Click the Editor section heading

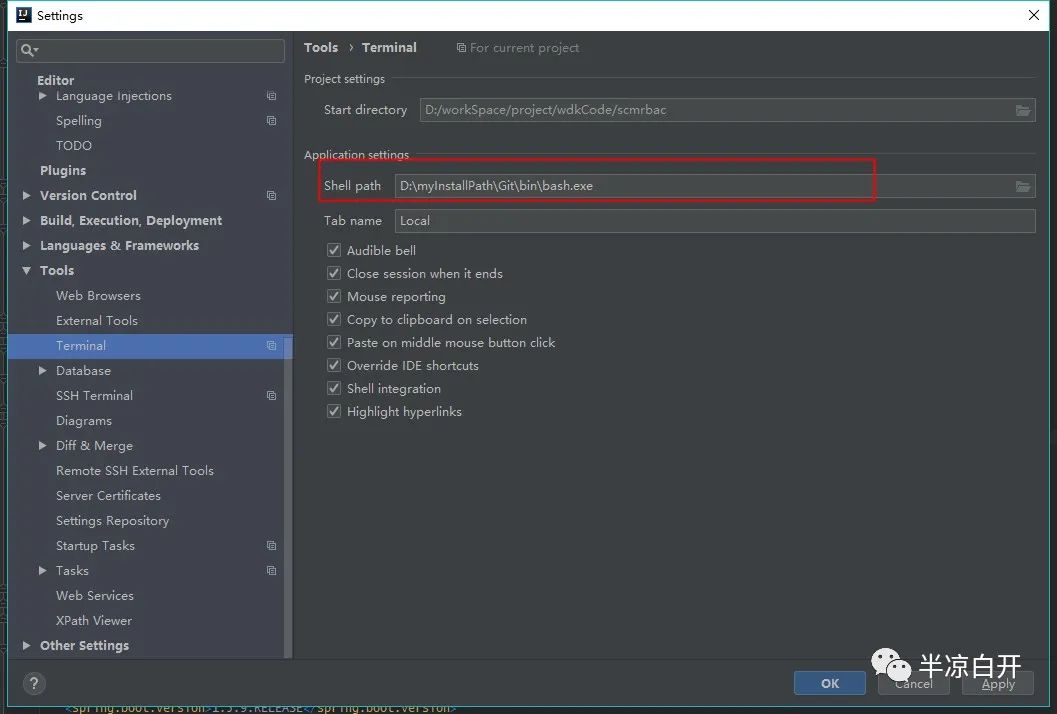point(55,80)
